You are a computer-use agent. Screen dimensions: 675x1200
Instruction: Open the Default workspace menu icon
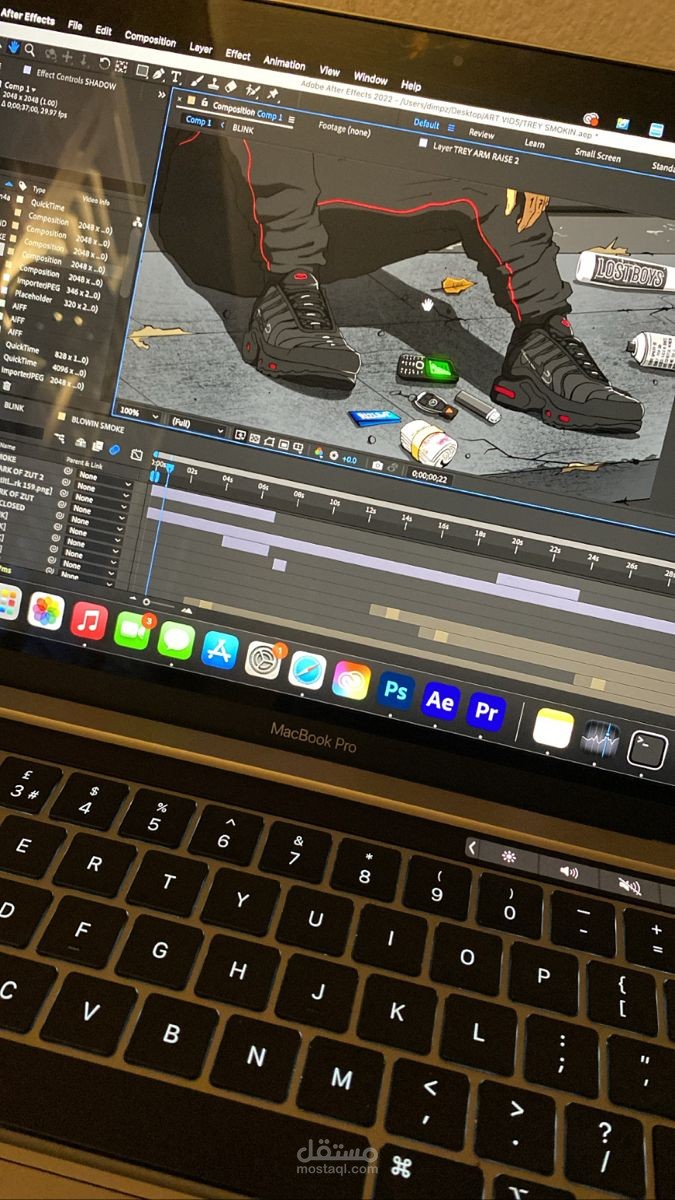(451, 127)
